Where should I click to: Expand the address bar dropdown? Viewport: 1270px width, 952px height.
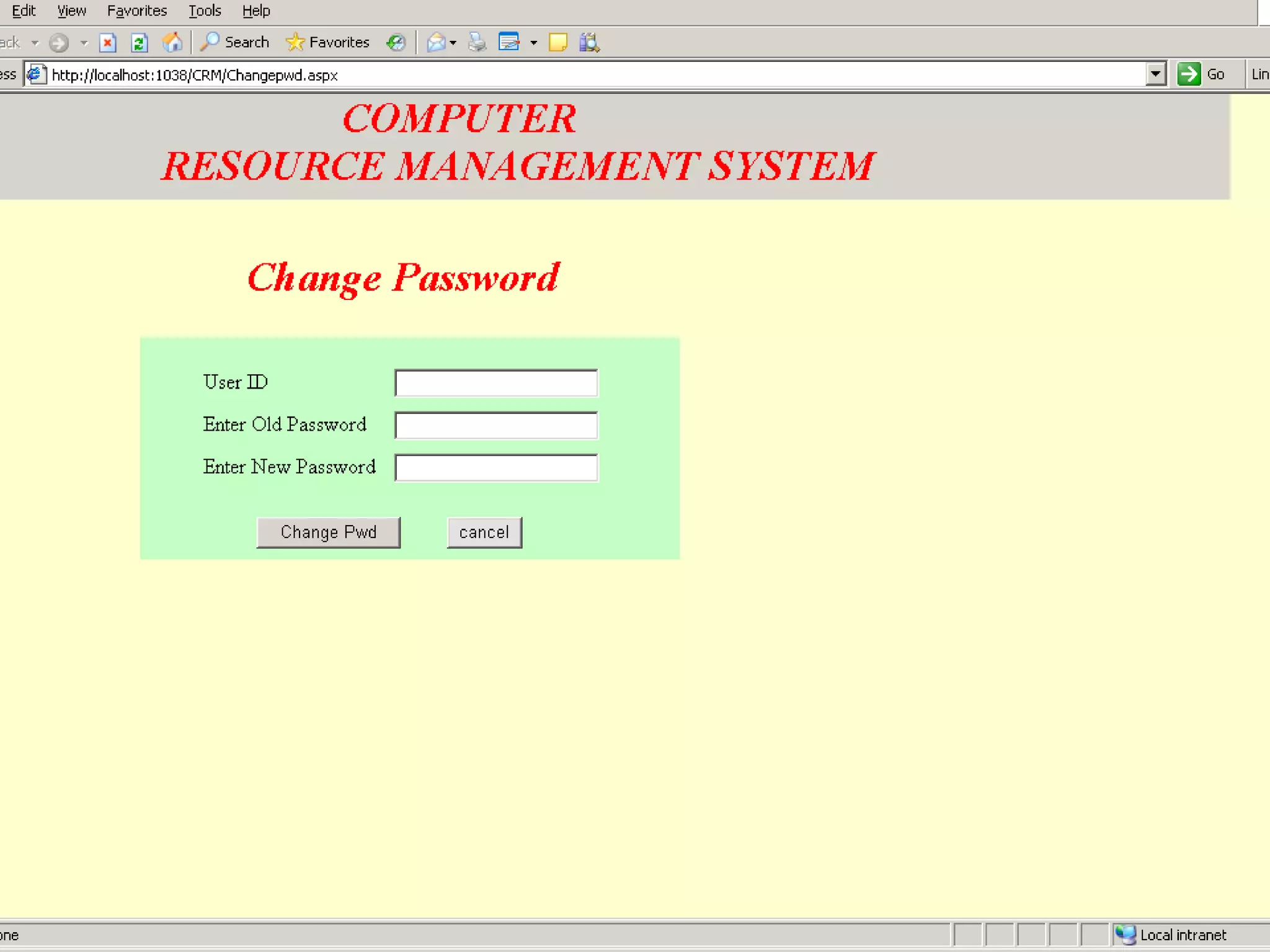[x=1155, y=74]
